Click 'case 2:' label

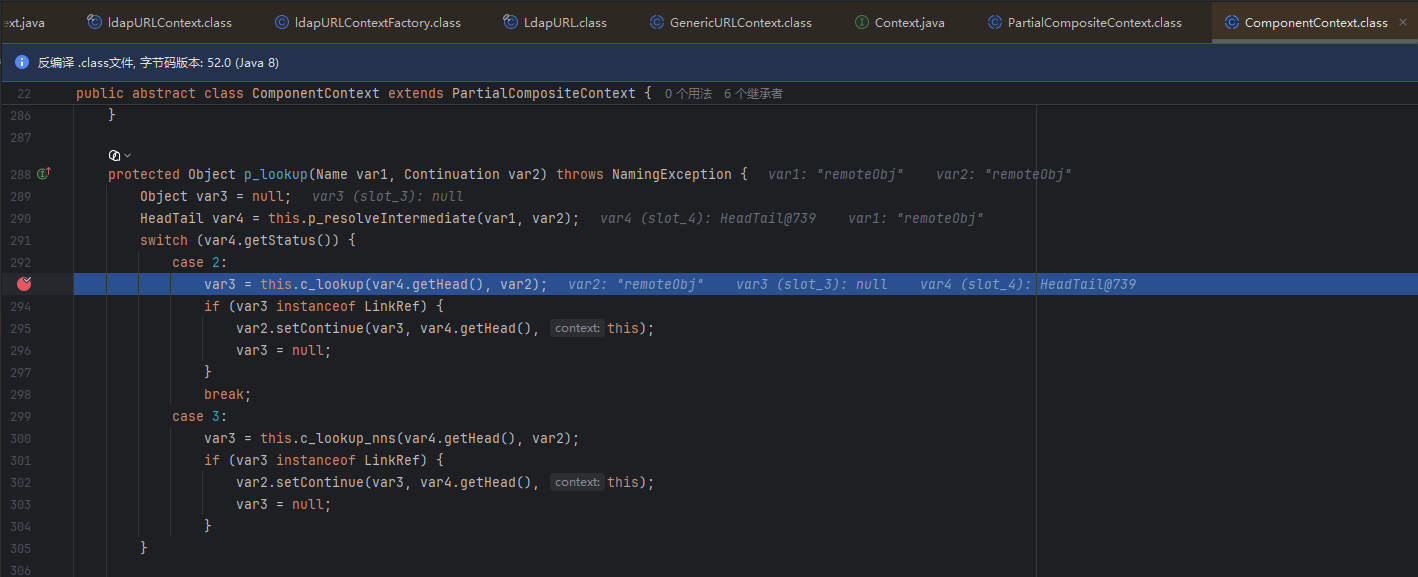(200, 262)
